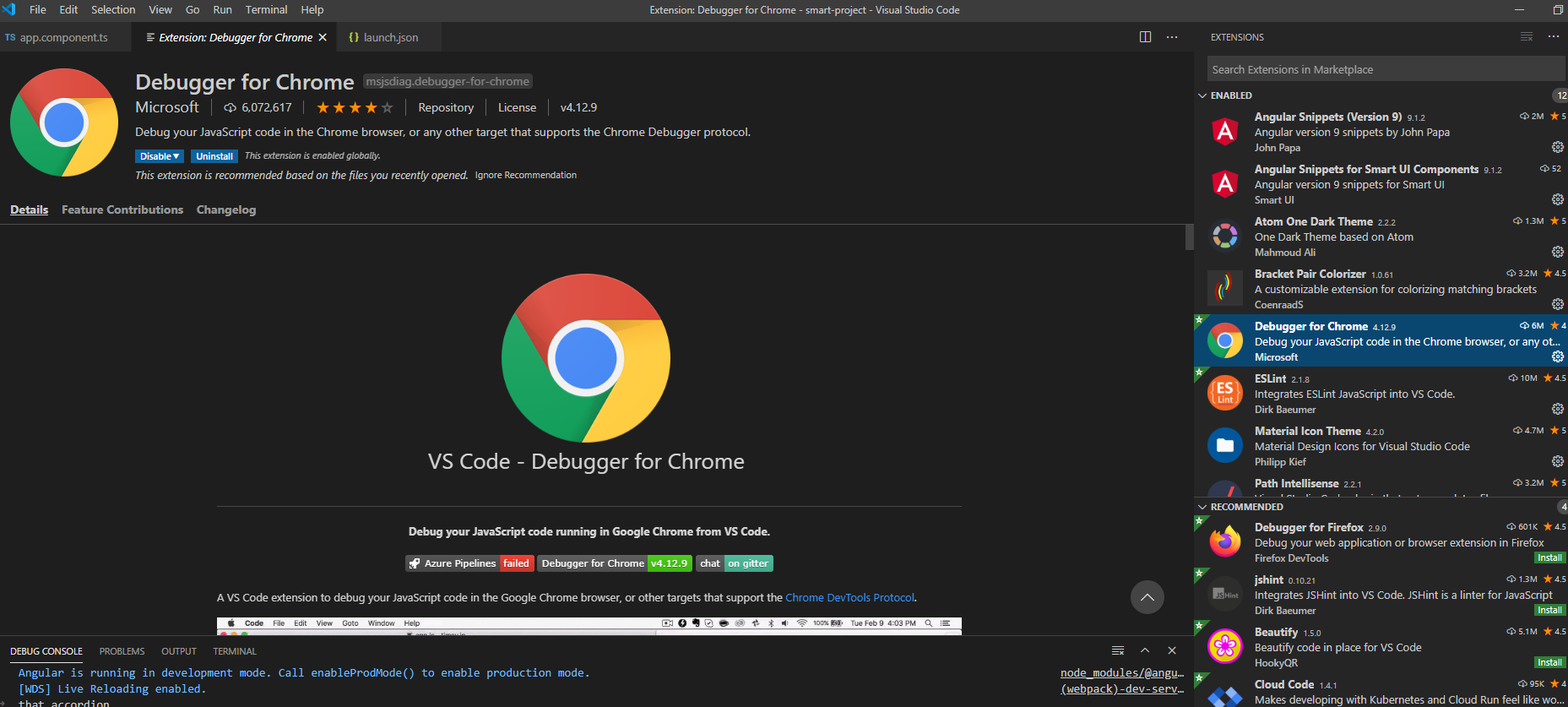Click the Atom One Dark Theme icon
Image resolution: width=1568 pixels, height=707 pixels.
[x=1225, y=236]
